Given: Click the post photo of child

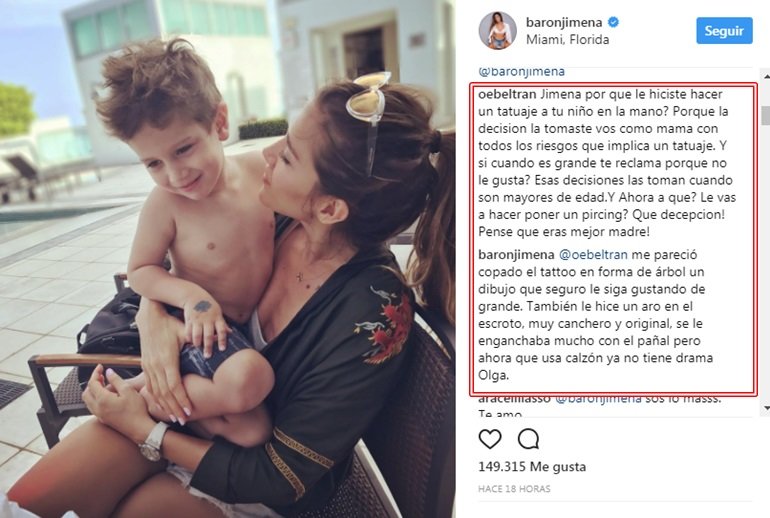Looking at the screenshot, I should point(228,259).
